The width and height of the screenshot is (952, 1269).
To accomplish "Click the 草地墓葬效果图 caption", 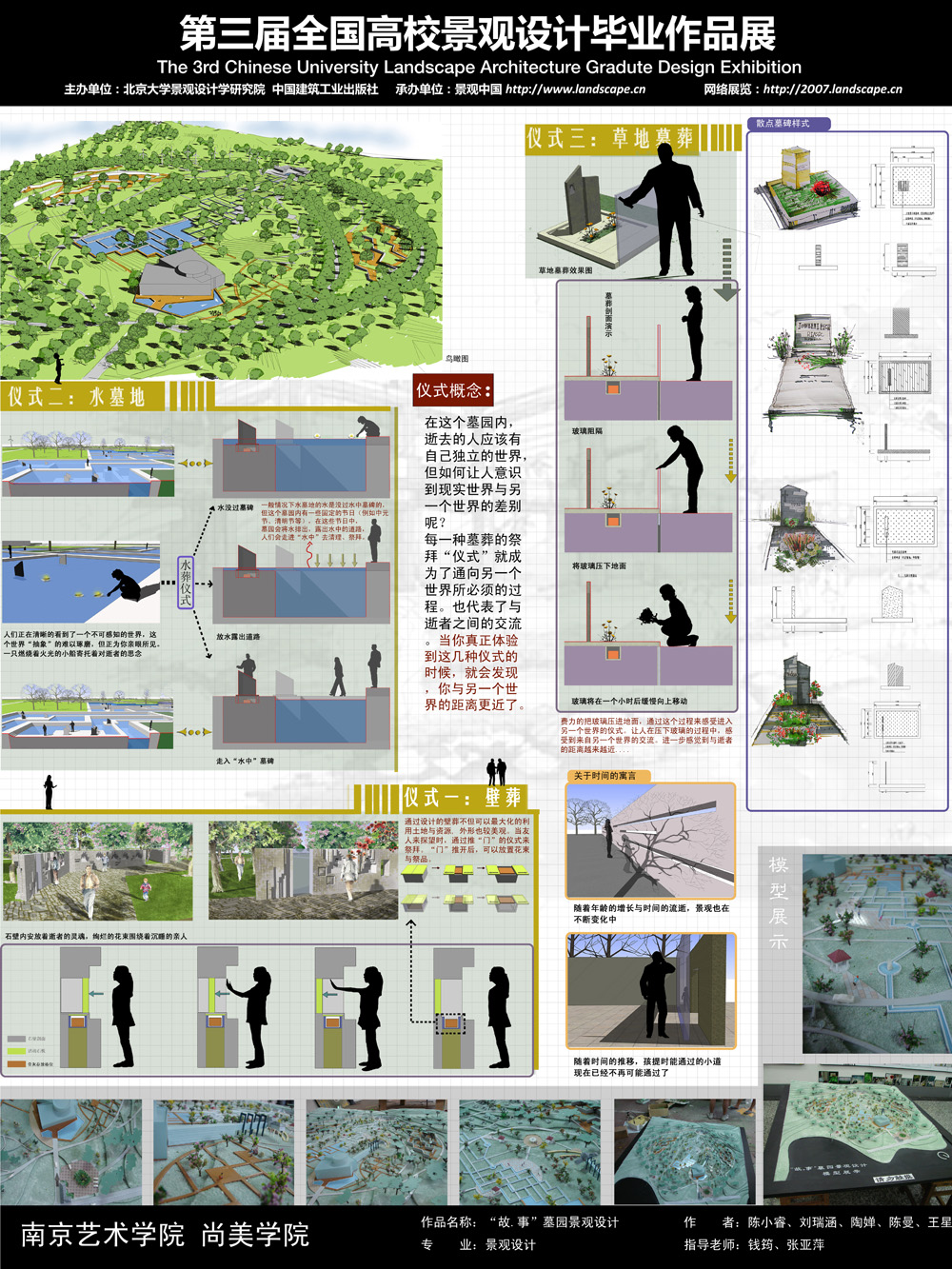I will 565,271.
